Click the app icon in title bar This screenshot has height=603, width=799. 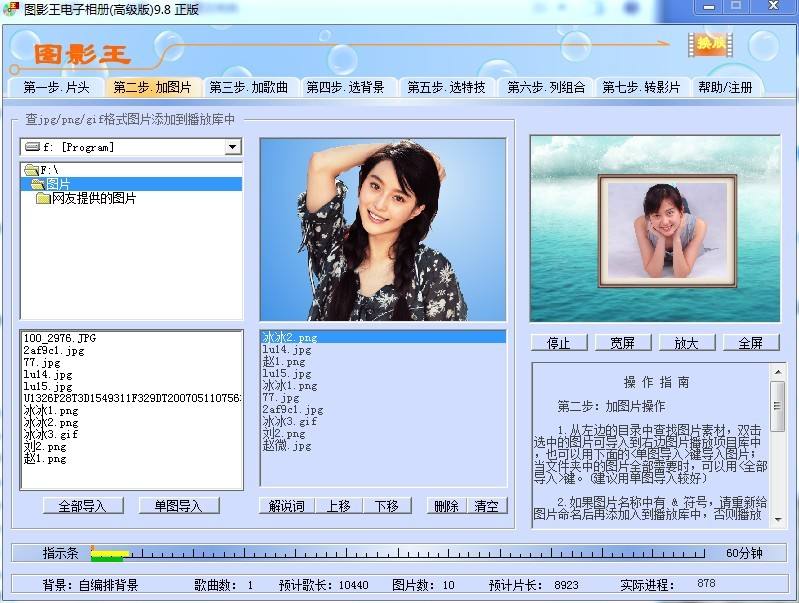[10, 9]
